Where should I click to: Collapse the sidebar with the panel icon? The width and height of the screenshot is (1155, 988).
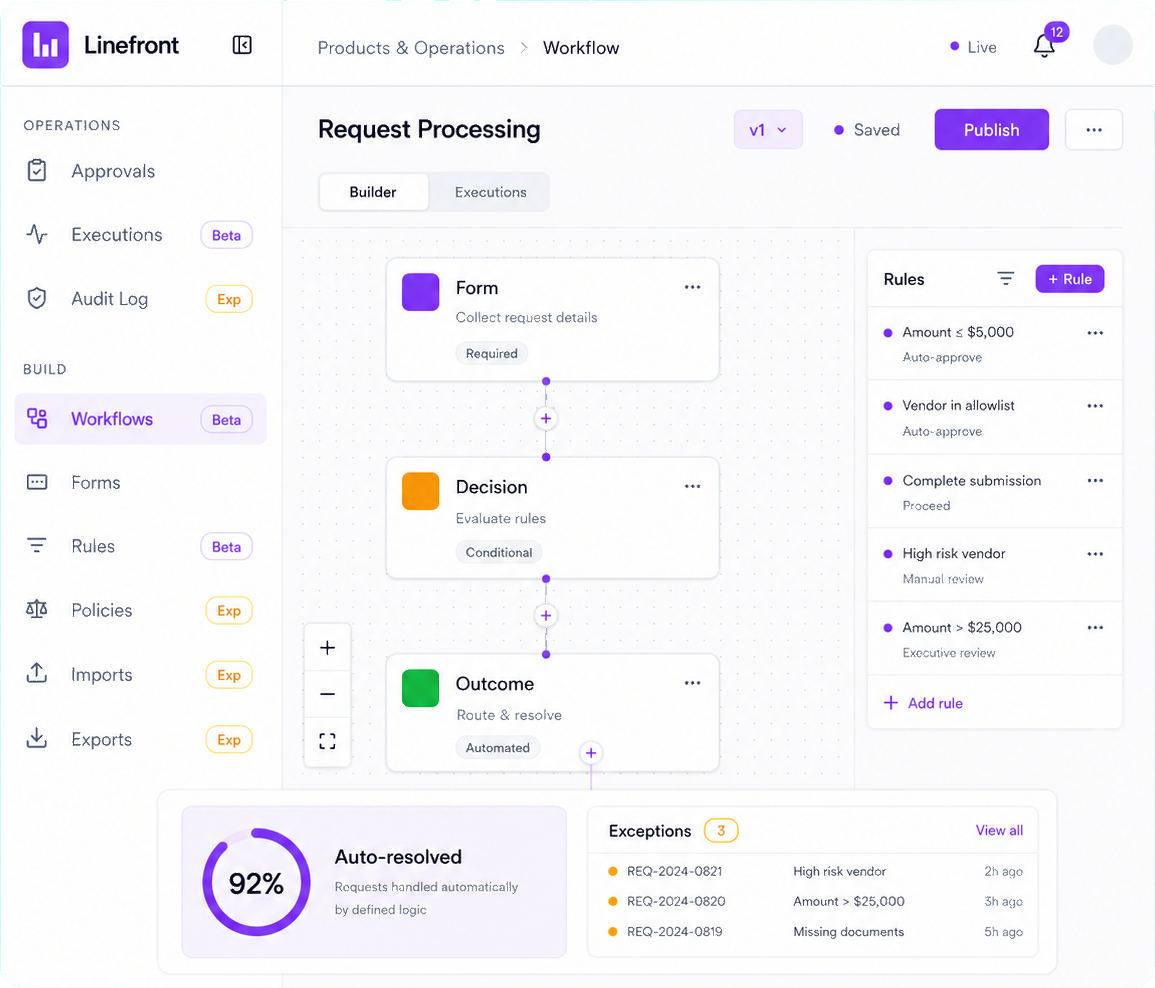pos(242,45)
